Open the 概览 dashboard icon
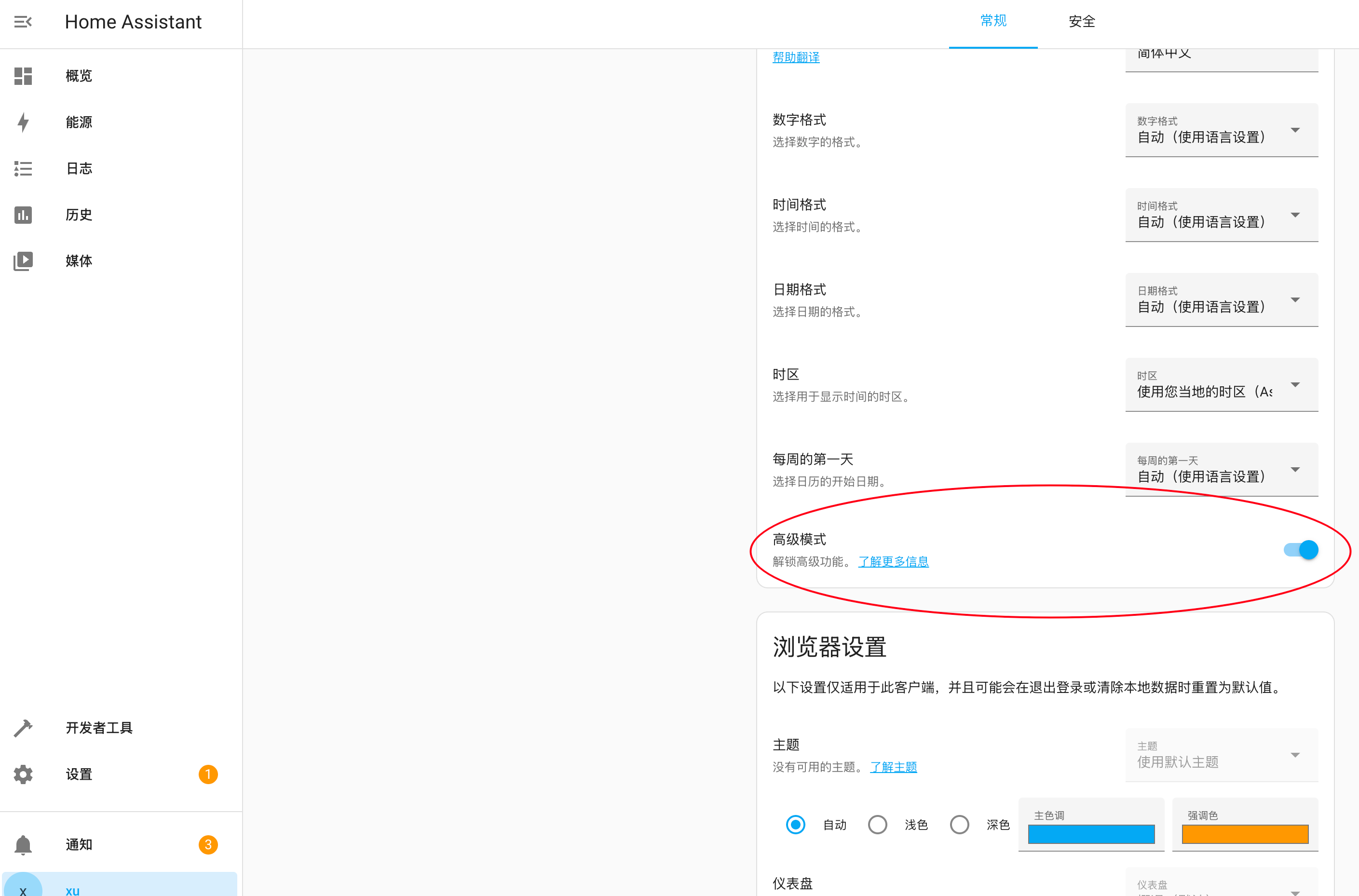1359x896 pixels. point(23,76)
